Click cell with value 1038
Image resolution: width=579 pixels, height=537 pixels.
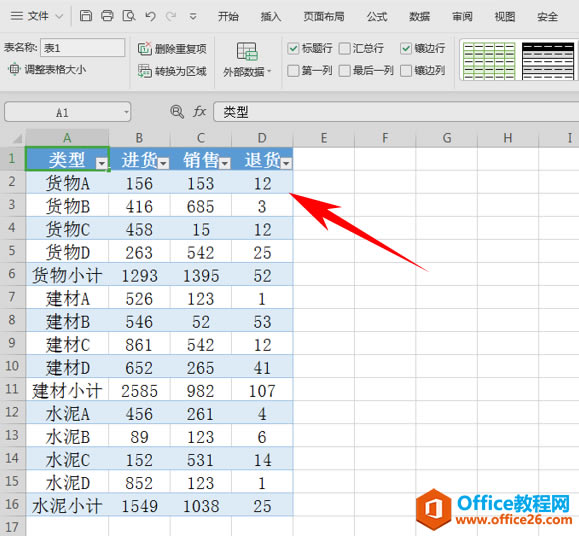click(x=201, y=505)
